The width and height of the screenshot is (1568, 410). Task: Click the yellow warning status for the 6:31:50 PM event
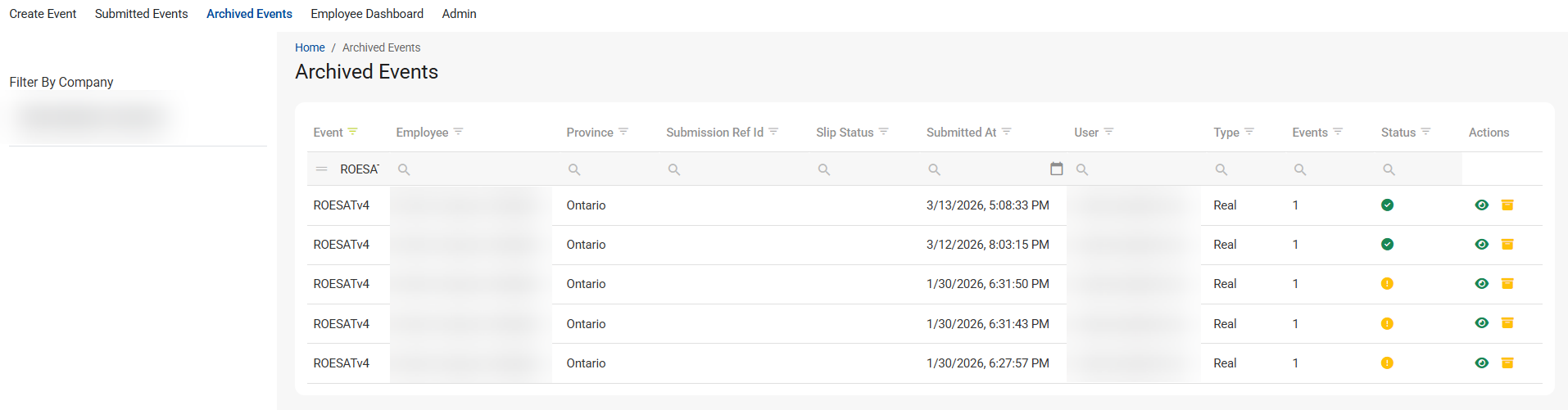point(1387,284)
